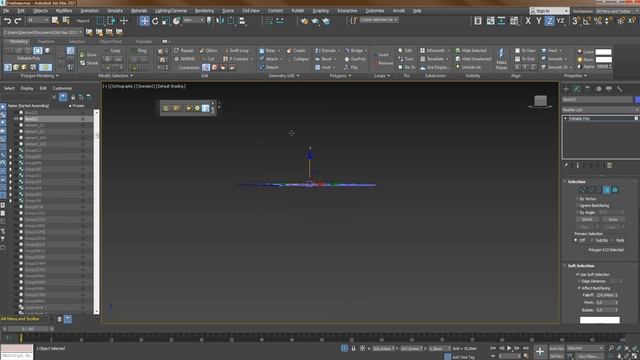Click the Make Planar tool in ribbon
640x360 pixels.
[x=501, y=59]
